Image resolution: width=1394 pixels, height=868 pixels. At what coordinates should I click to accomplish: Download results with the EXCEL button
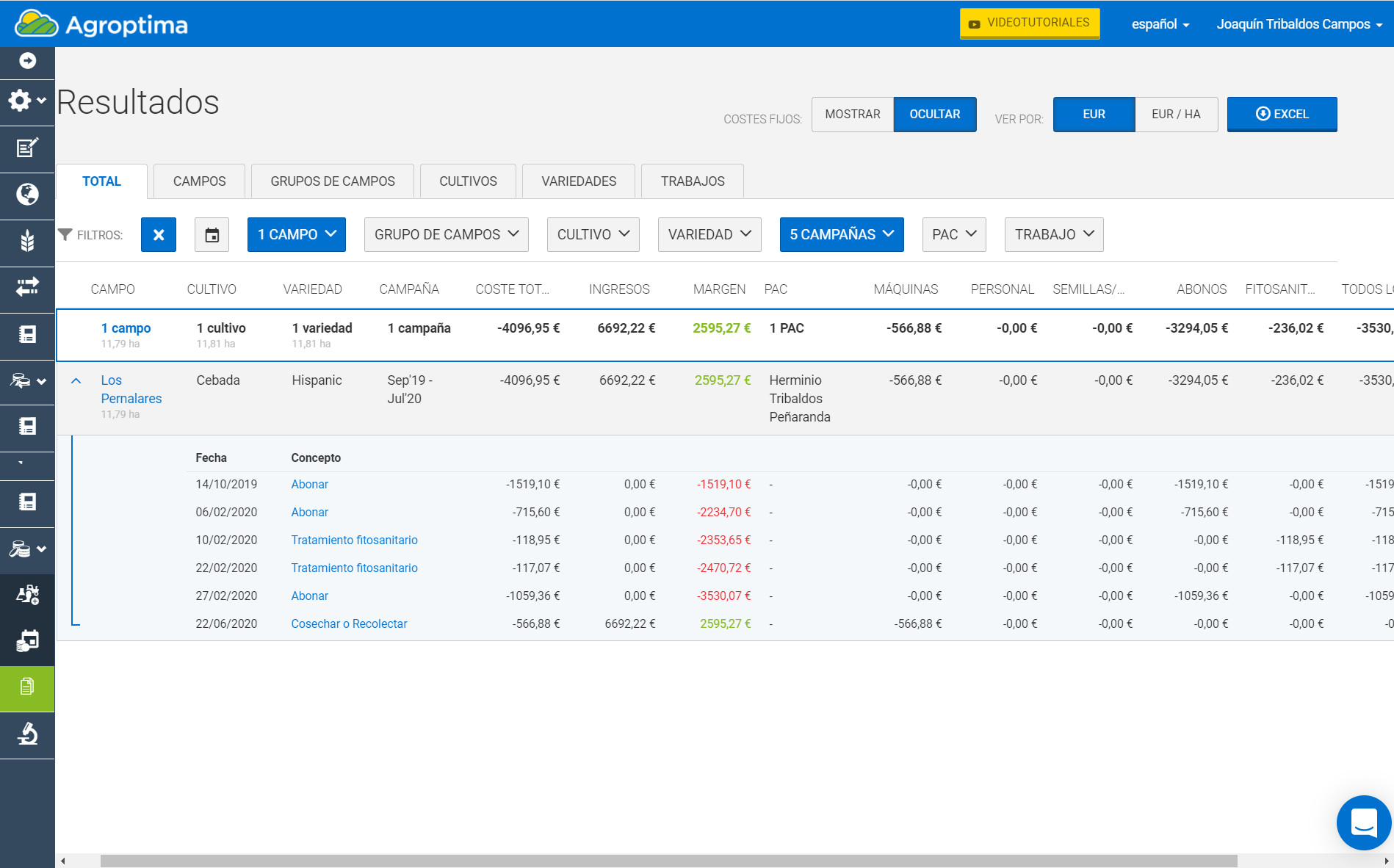coord(1282,115)
